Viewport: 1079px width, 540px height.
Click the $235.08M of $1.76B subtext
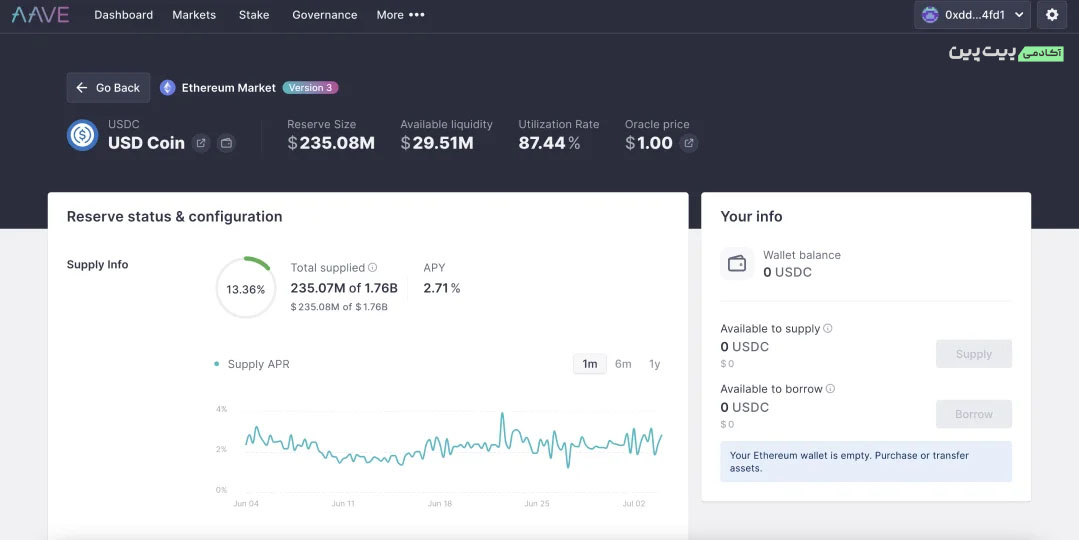339,307
